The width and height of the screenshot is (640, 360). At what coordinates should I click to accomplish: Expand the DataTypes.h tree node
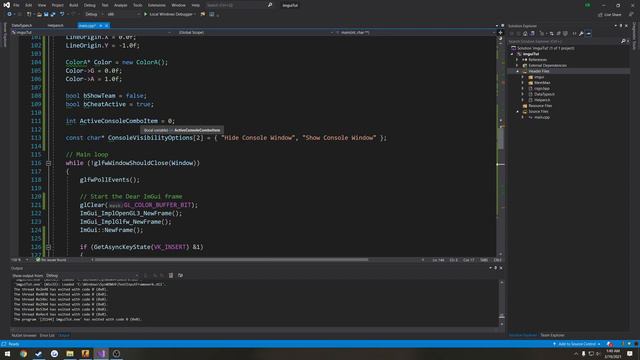tap(522, 94)
